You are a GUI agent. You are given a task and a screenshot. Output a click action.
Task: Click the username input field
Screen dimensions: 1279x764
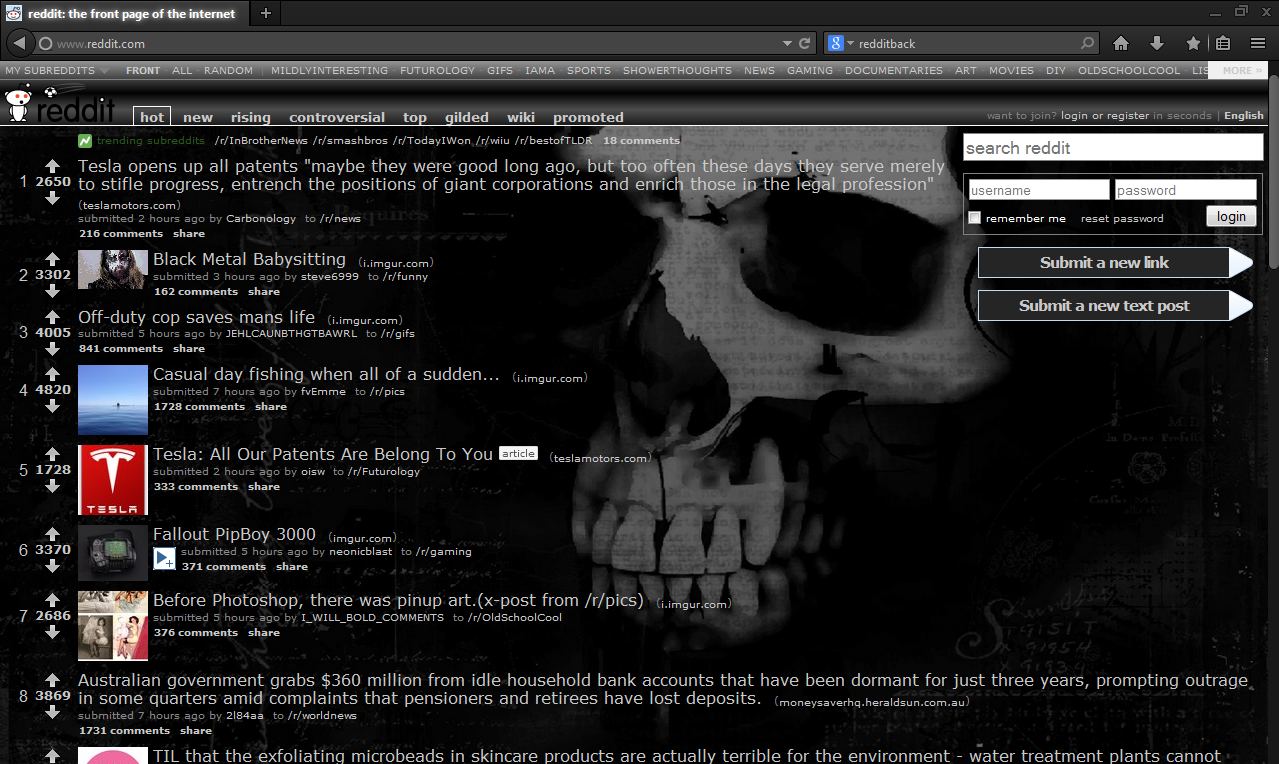coord(1038,190)
